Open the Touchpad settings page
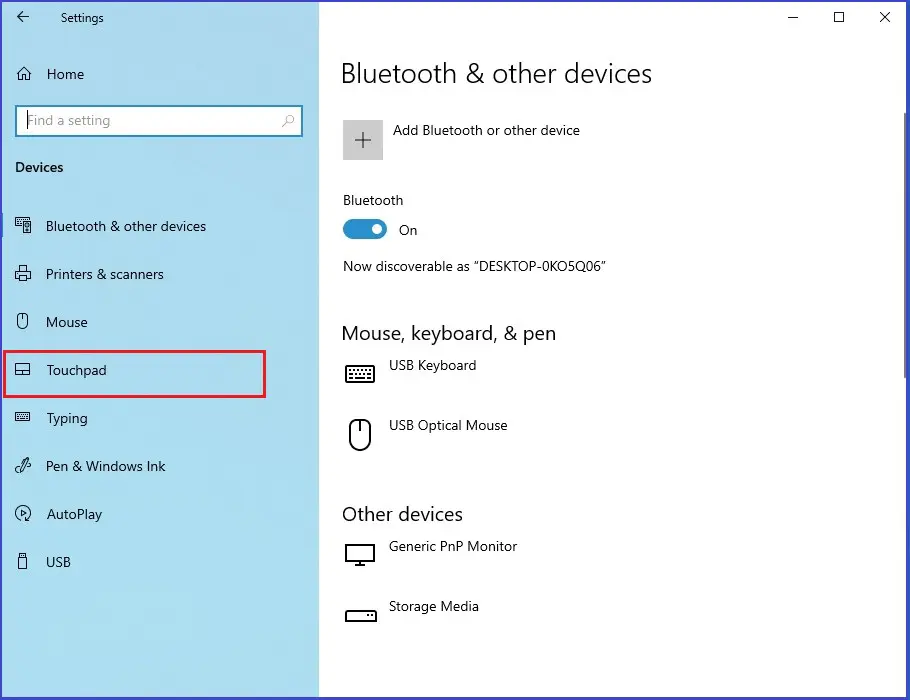This screenshot has width=910, height=700. [76, 371]
